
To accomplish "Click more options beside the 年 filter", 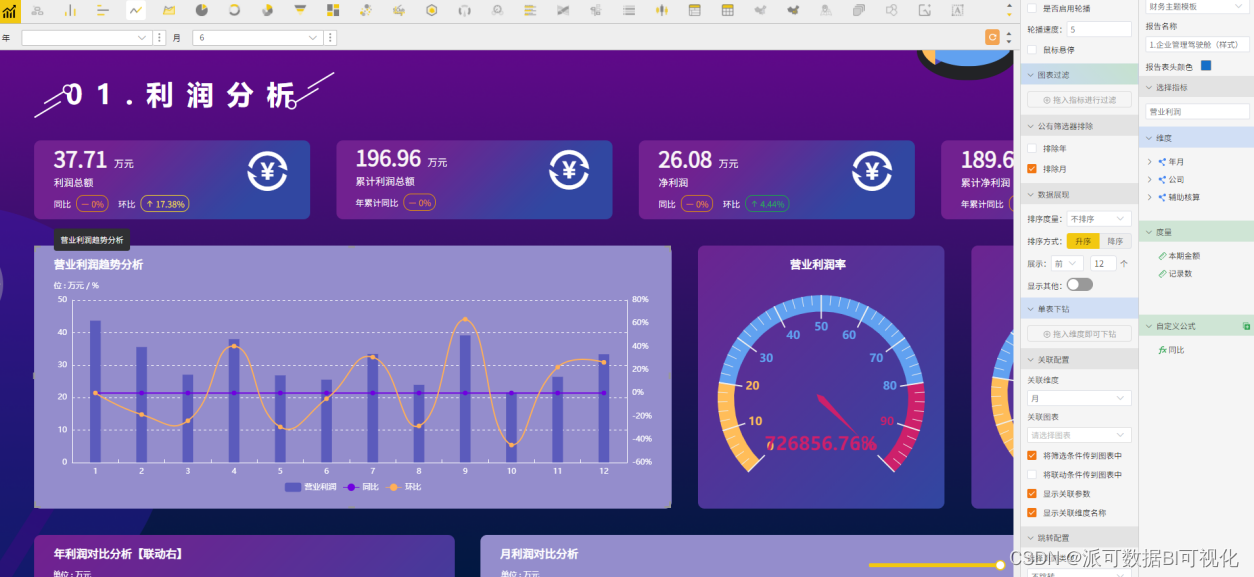I will pyautogui.click(x=161, y=37).
